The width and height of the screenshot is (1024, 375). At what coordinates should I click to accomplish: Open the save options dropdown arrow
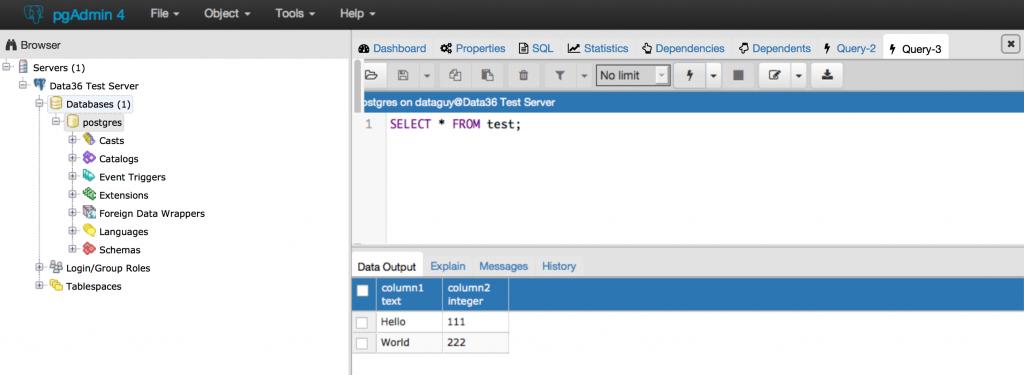[x=426, y=75]
